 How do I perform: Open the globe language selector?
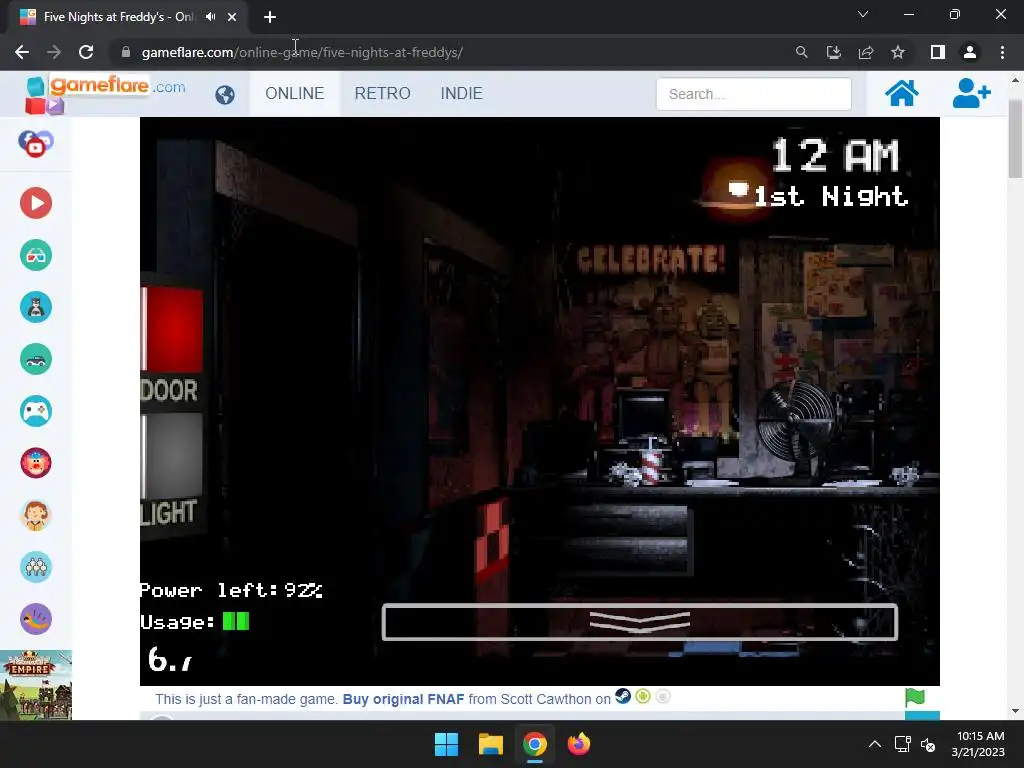point(225,95)
